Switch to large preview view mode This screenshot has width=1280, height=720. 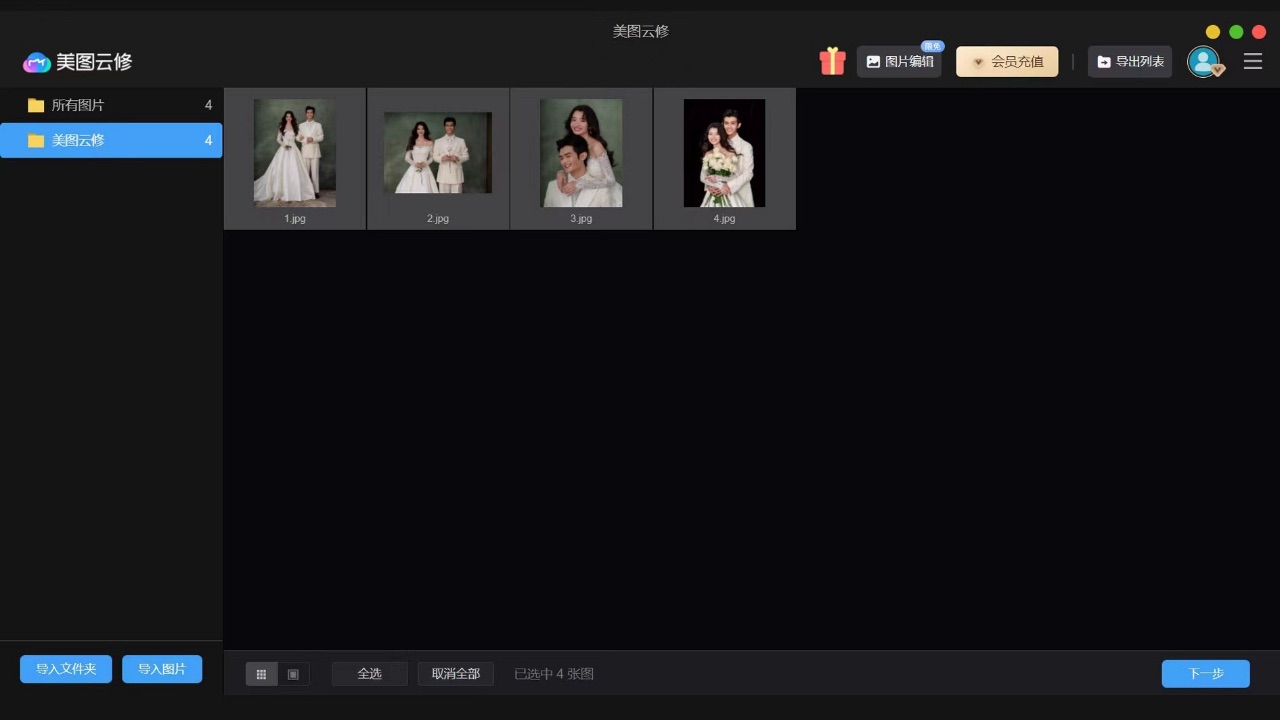click(x=292, y=673)
